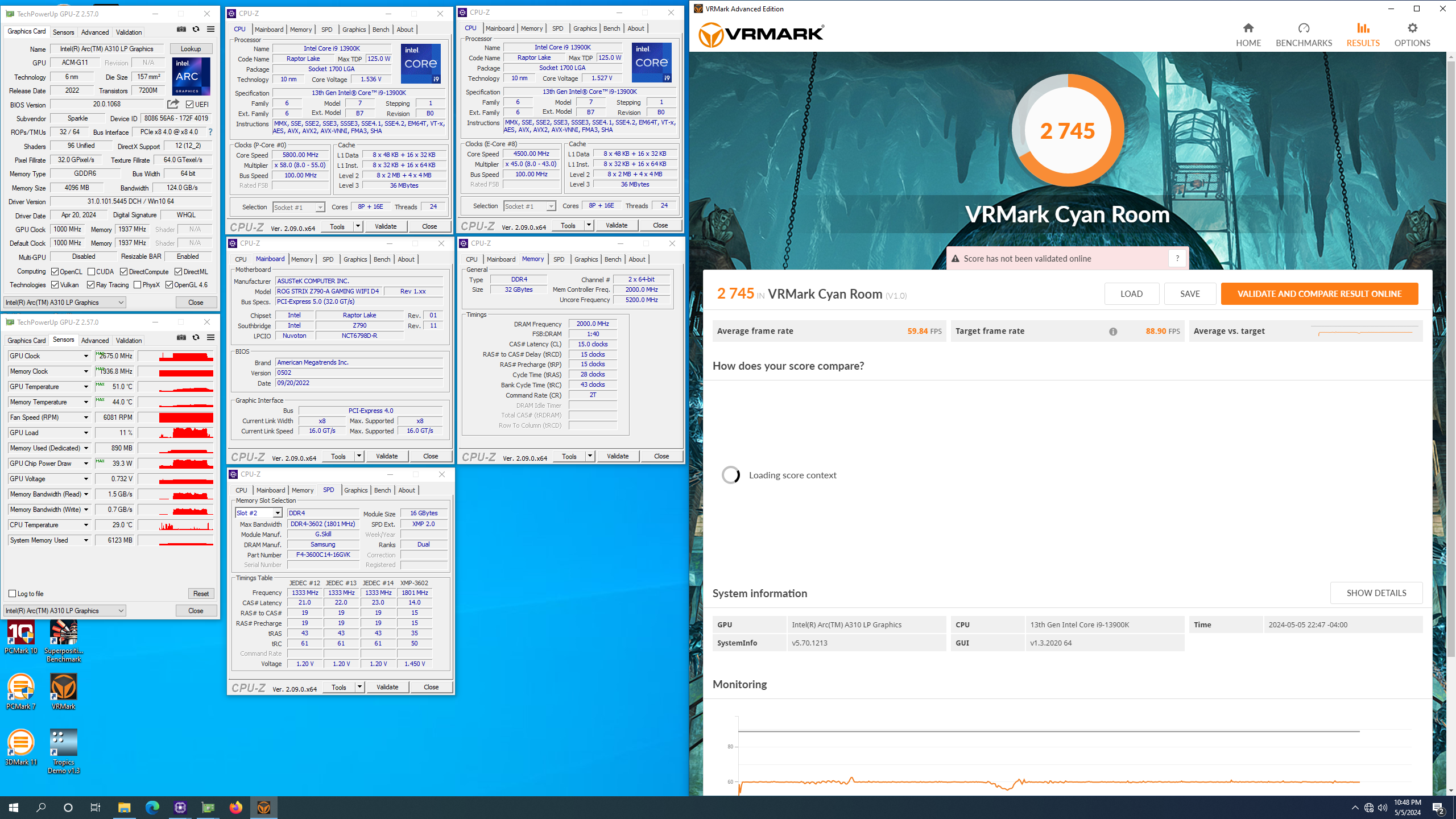
Task: Open the 3DMark 11 desktop shortcut
Action: [x=21, y=747]
